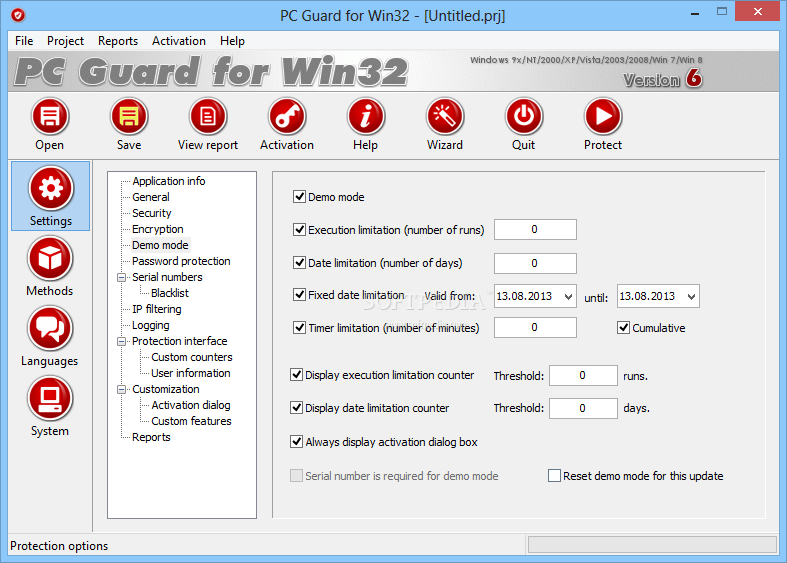
Task: Select the Languages speech bubble icon
Action: coord(50,329)
